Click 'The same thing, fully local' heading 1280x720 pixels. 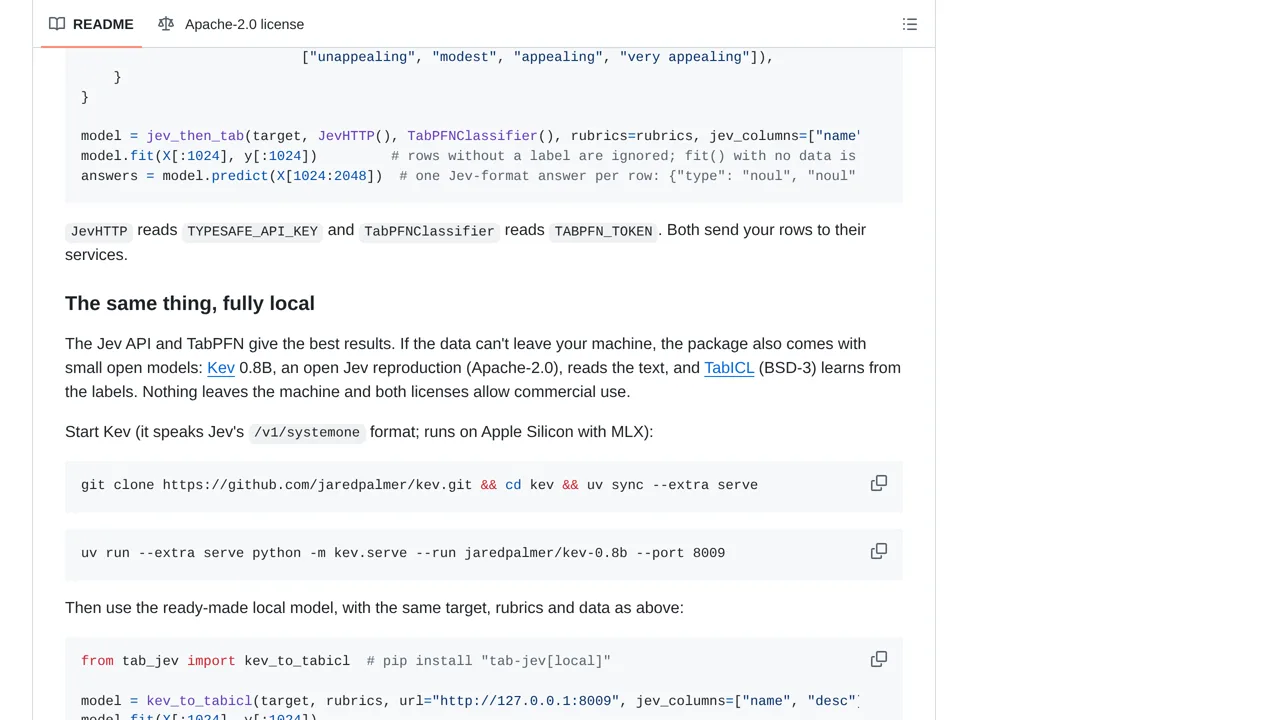pyautogui.click(x=190, y=303)
